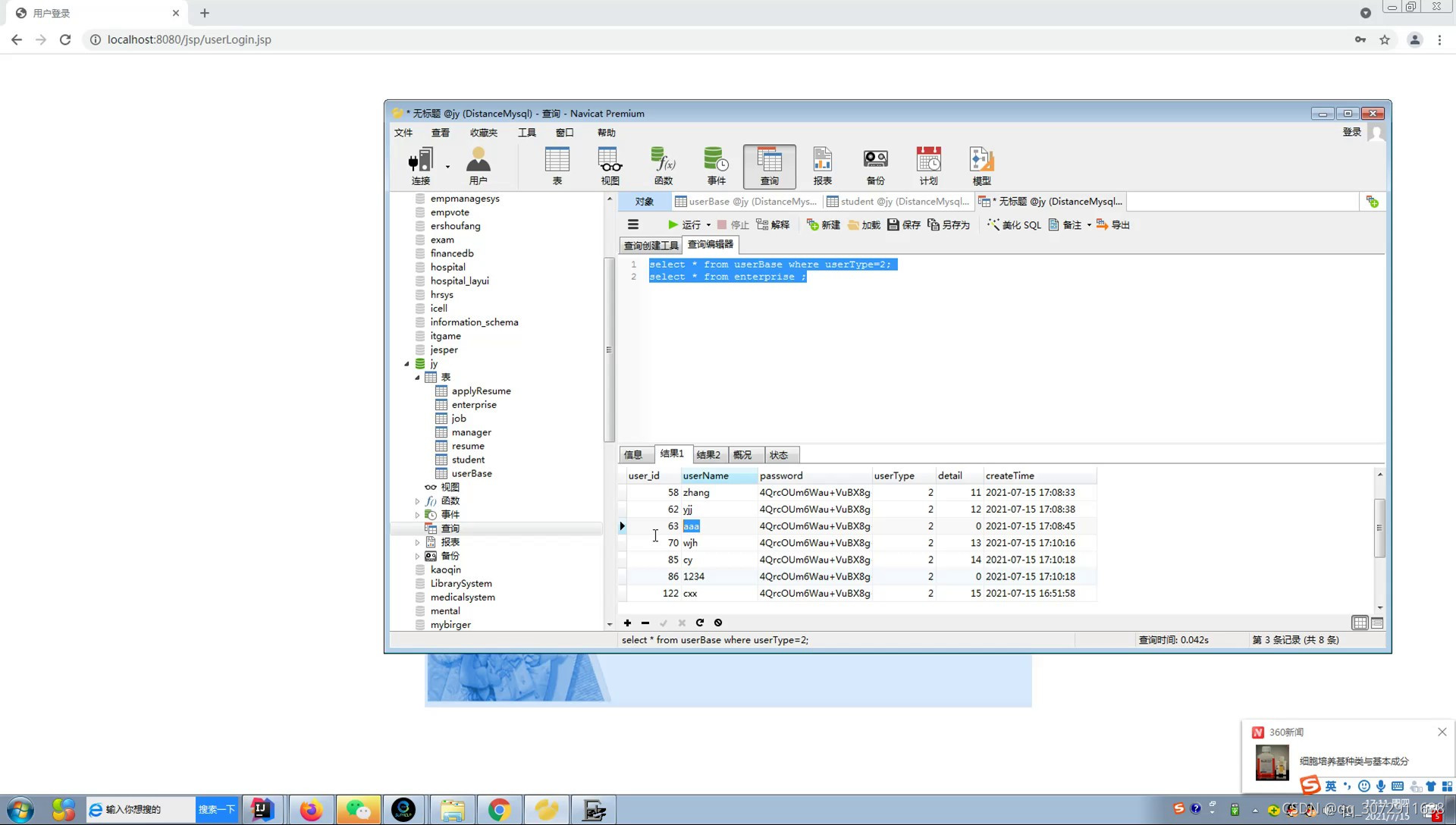Select the Query (查询) toolbar icon
The image size is (1456, 825).
[769, 166]
